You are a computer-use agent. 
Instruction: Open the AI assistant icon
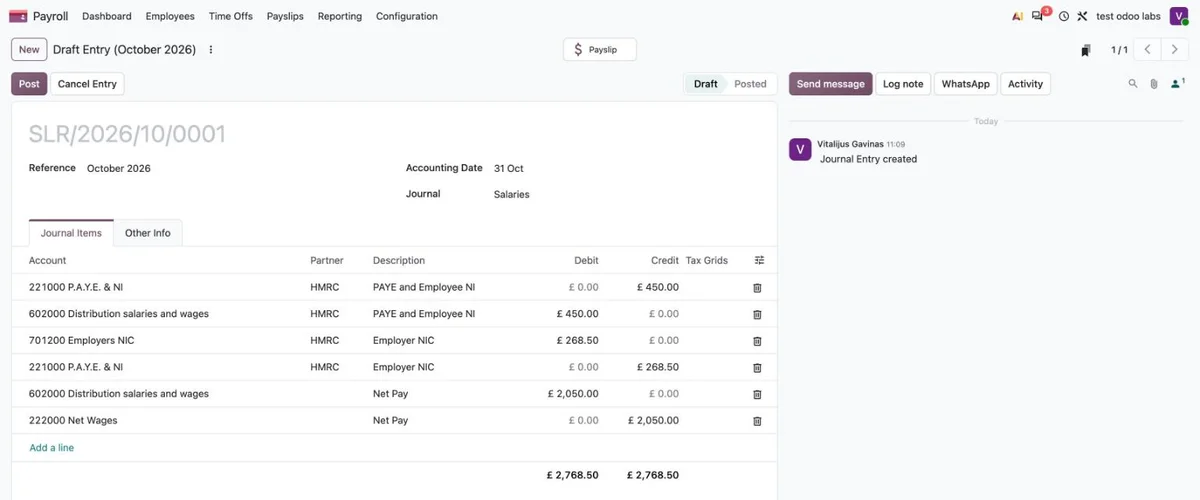(x=1017, y=16)
